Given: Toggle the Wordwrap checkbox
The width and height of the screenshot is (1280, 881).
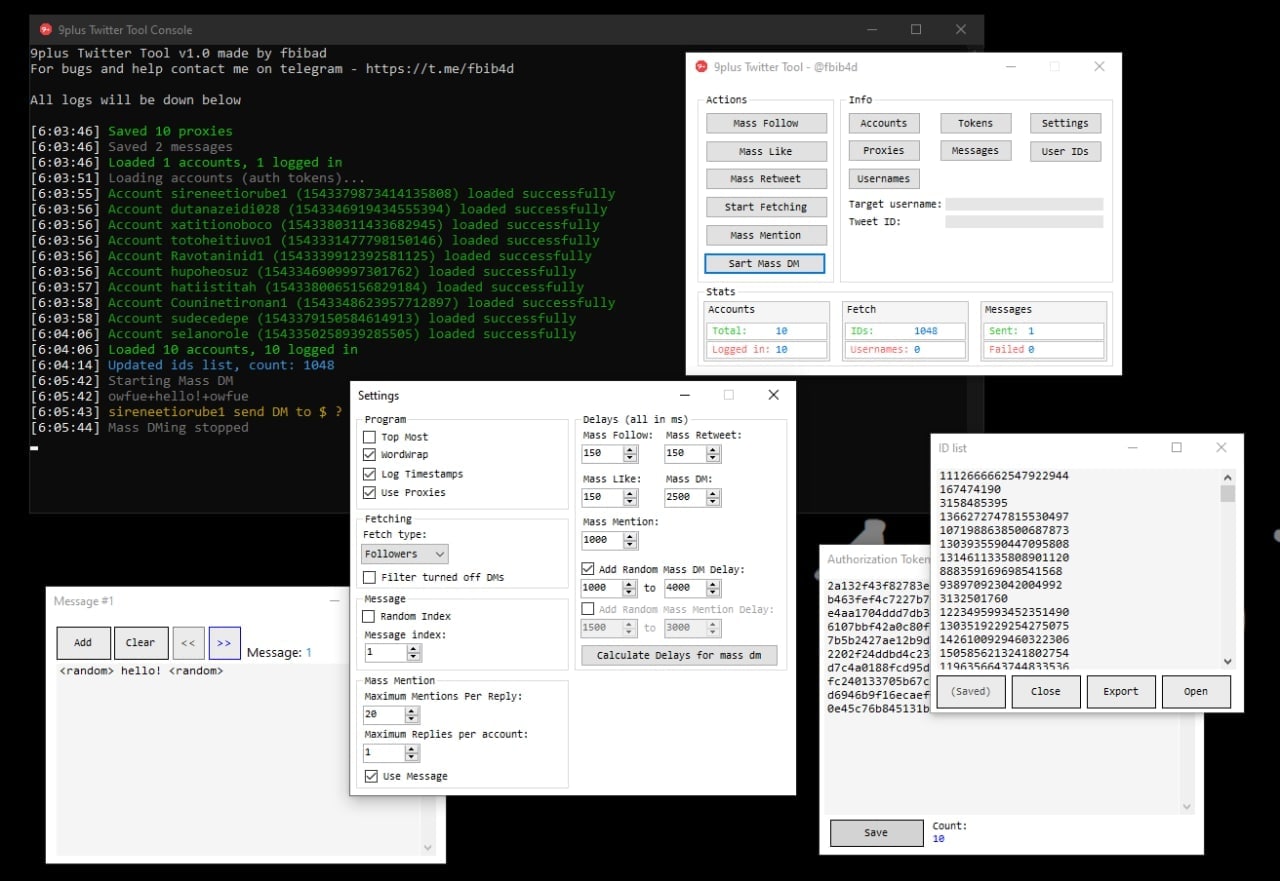Looking at the screenshot, I should click(x=370, y=455).
